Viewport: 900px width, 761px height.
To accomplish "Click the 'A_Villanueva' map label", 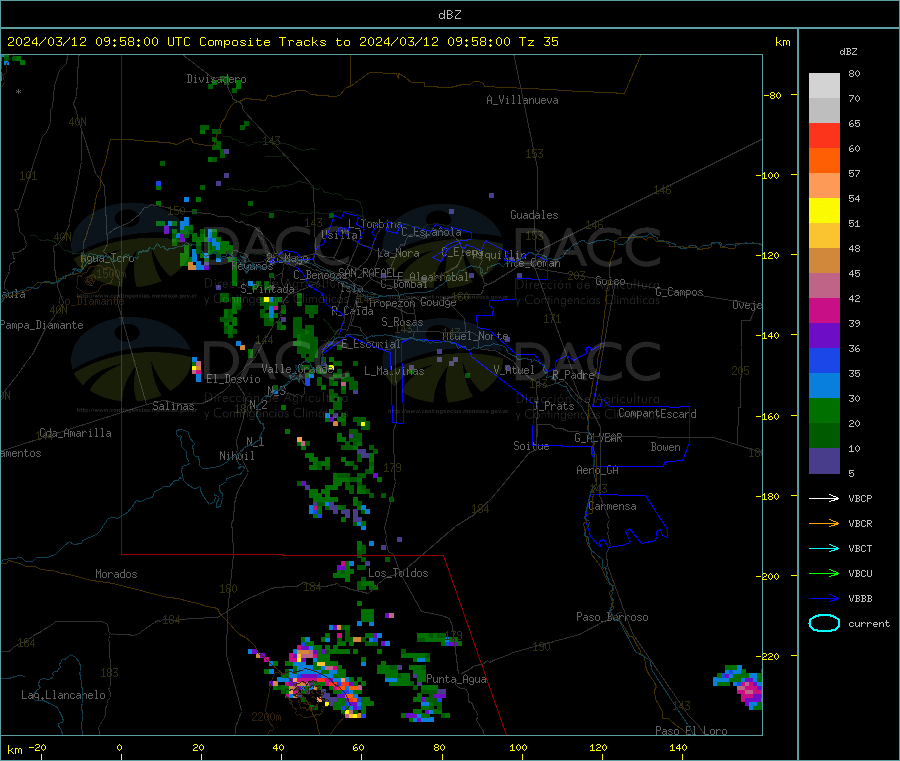I will click(x=522, y=100).
